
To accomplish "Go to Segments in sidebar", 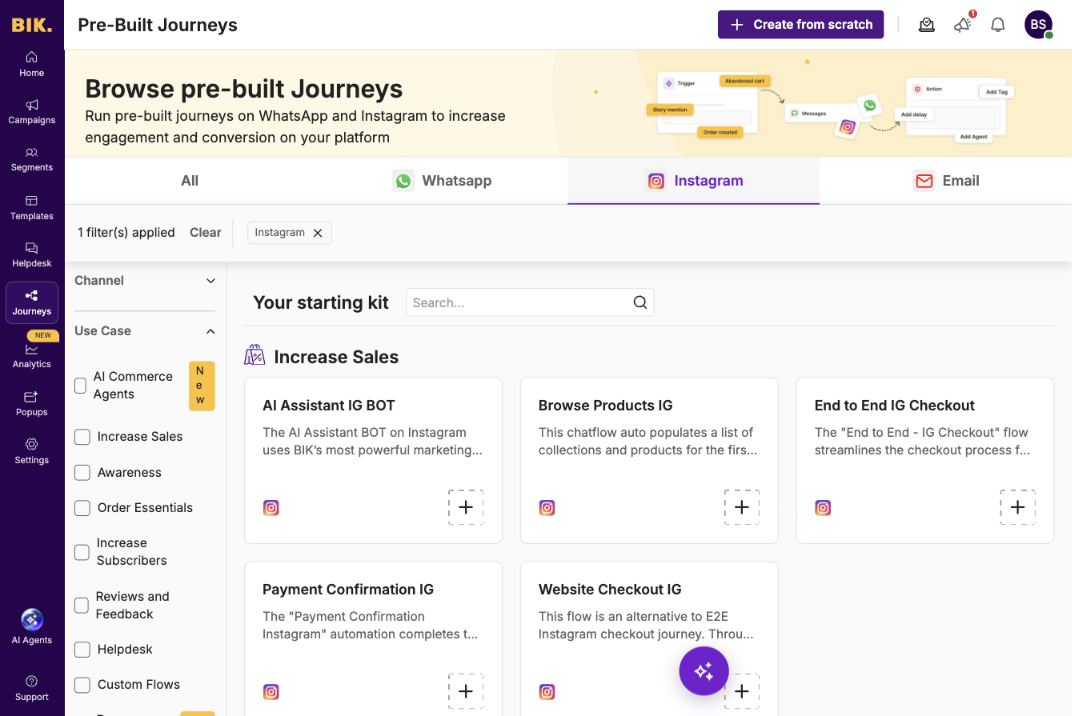I will (x=31, y=159).
